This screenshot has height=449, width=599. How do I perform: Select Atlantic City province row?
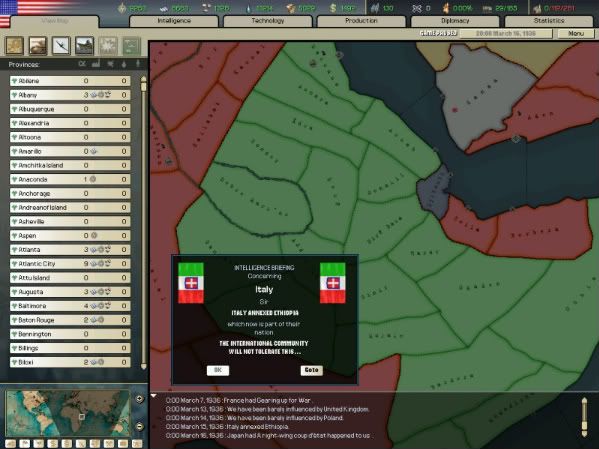click(70, 264)
